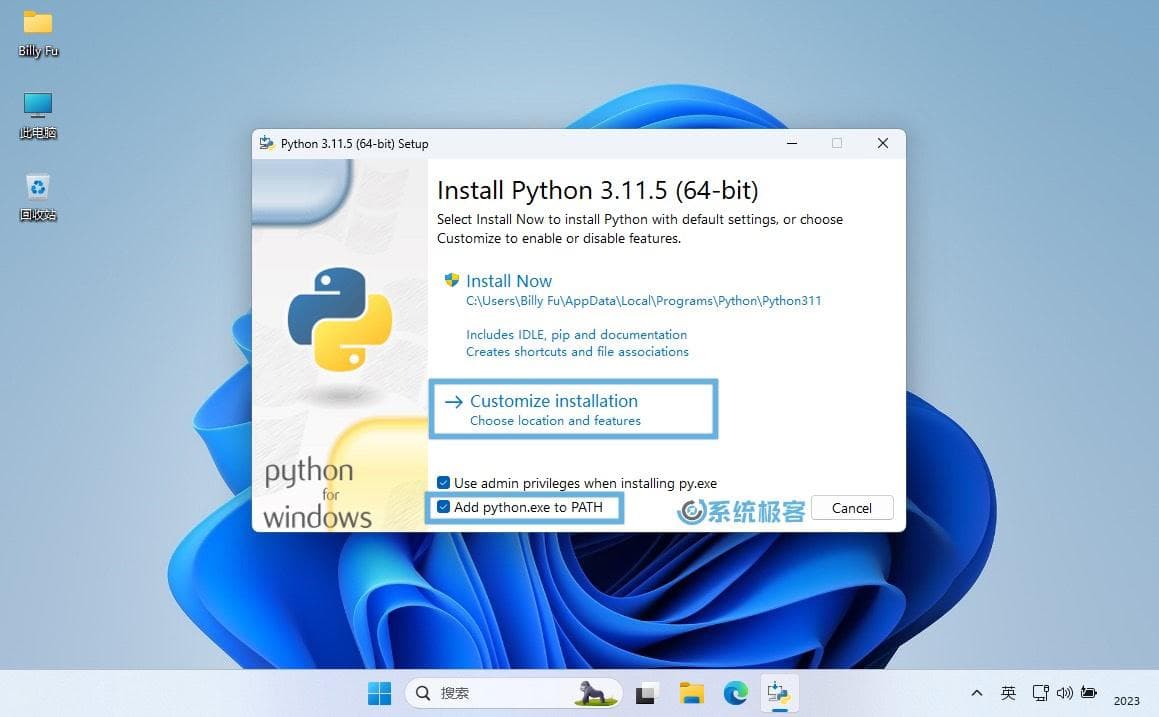
Task: Expand hidden system tray icons chevron
Action: (976, 693)
